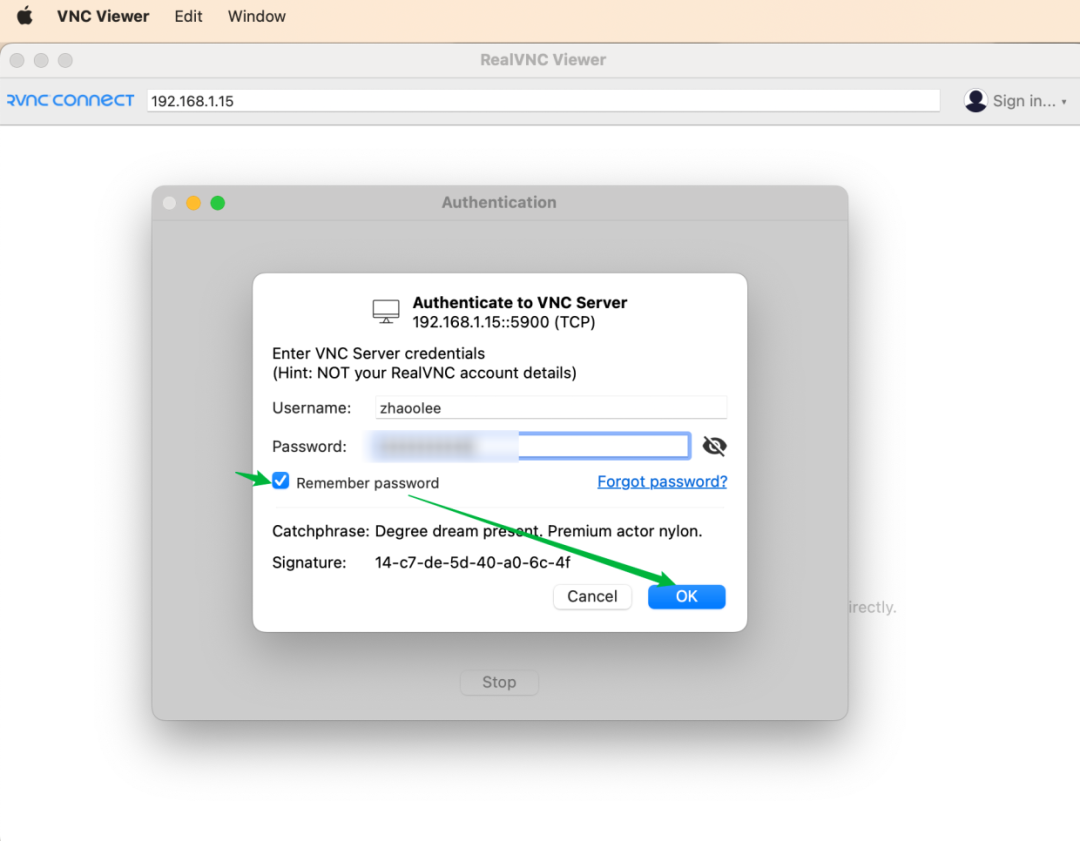
Task: Cancel the authentication dialog
Action: (x=592, y=596)
